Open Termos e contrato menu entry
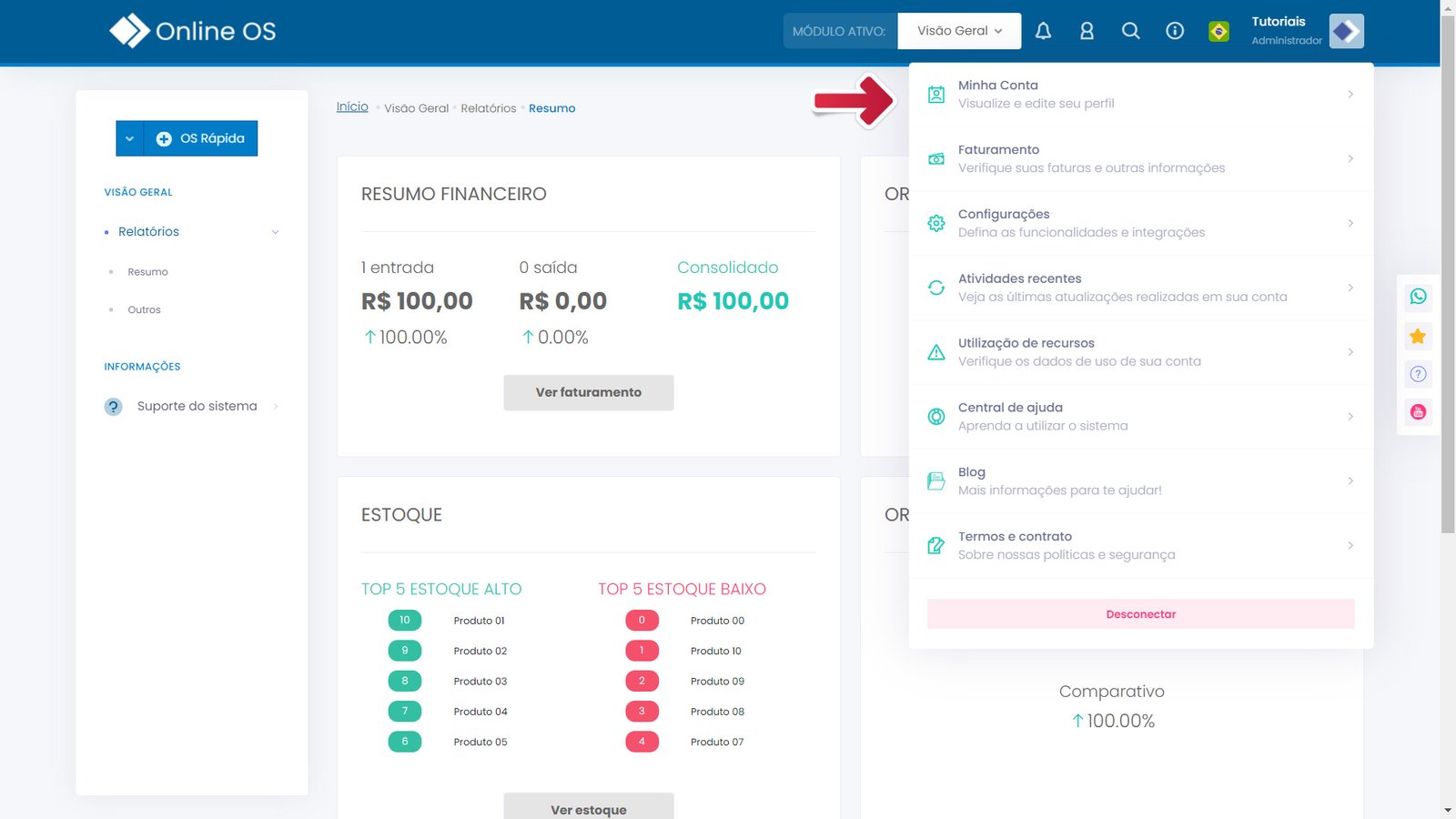 coord(1141,545)
